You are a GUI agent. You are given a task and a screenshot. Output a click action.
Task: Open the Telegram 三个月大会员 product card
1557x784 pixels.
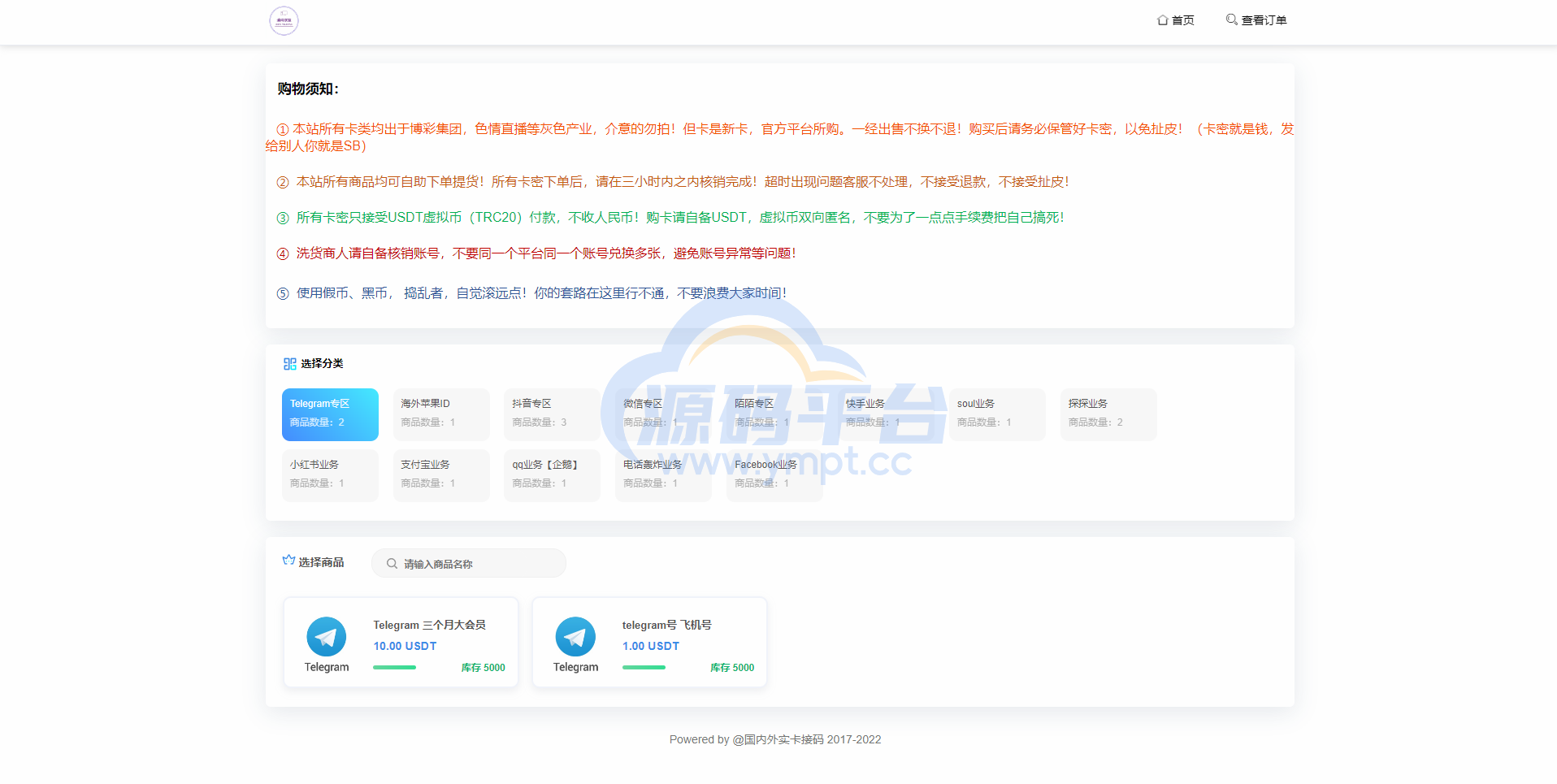(401, 643)
